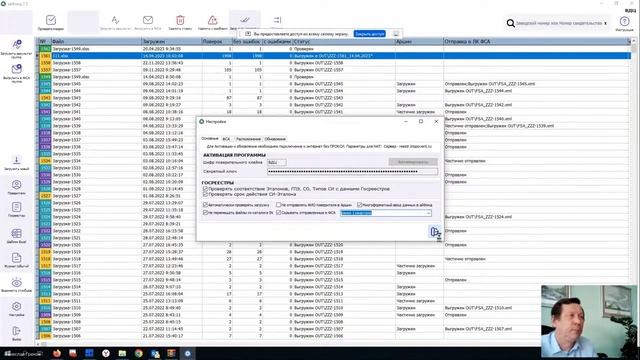This screenshot has height=360, width=640.
Task: Open Chrome from the taskbar
Action: tap(138, 353)
